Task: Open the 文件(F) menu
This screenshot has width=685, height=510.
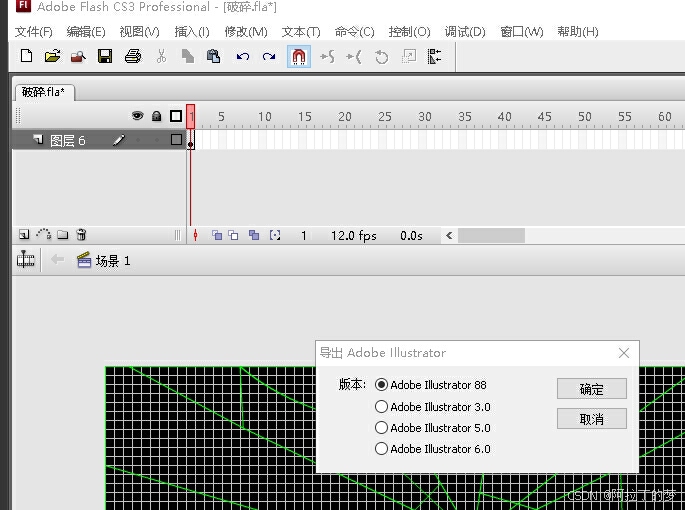Action: pos(34,32)
